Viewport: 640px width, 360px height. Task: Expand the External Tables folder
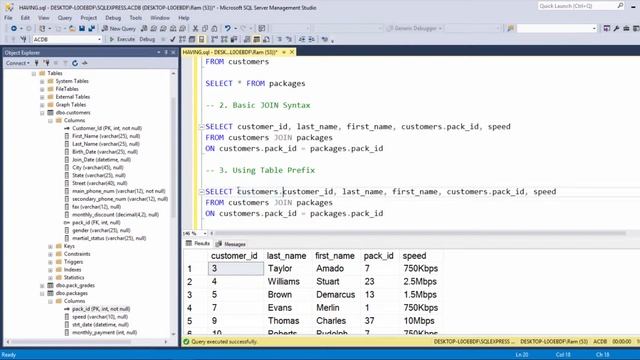(x=42, y=97)
